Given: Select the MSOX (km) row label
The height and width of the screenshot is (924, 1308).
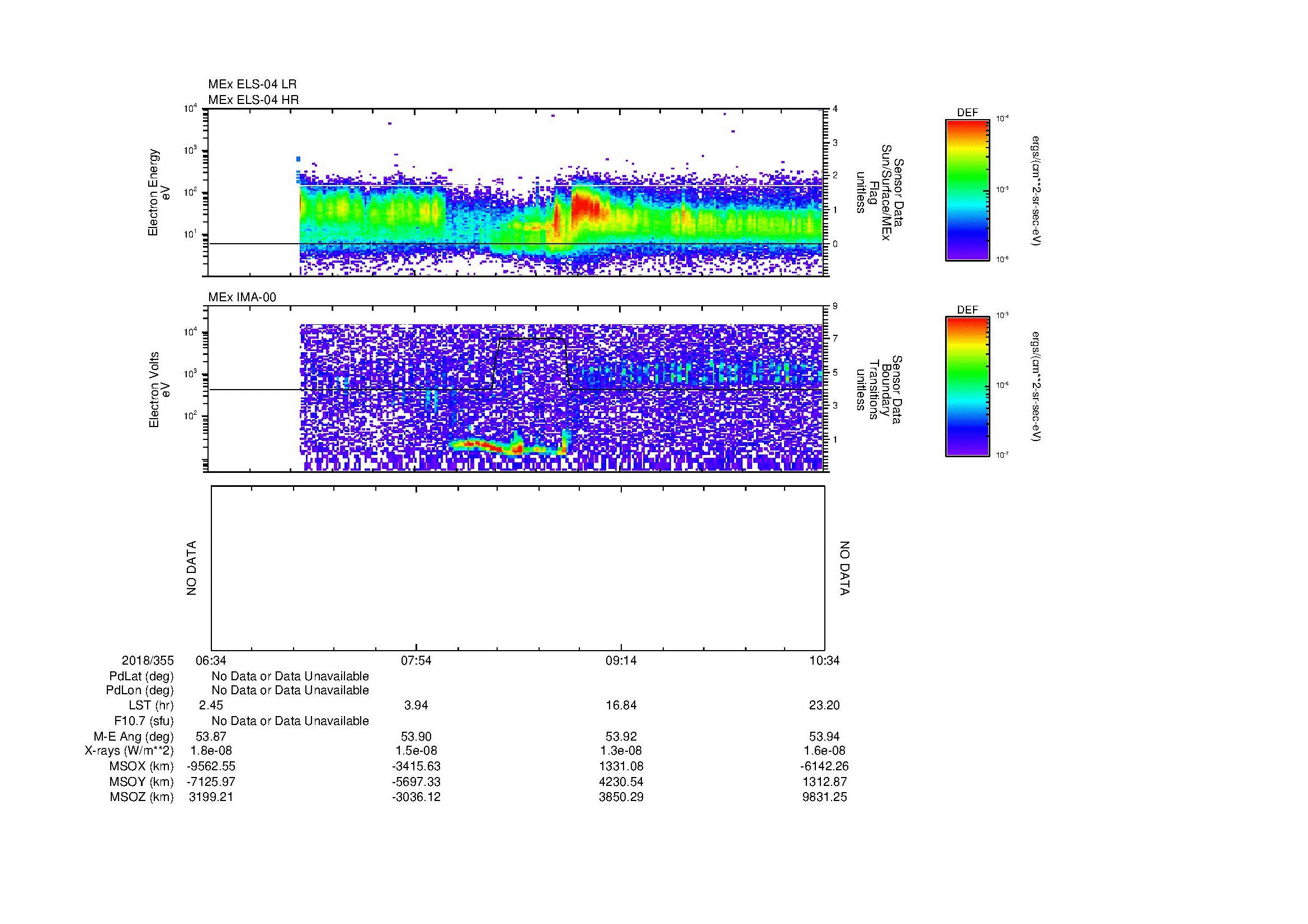Looking at the screenshot, I should 142,766.
